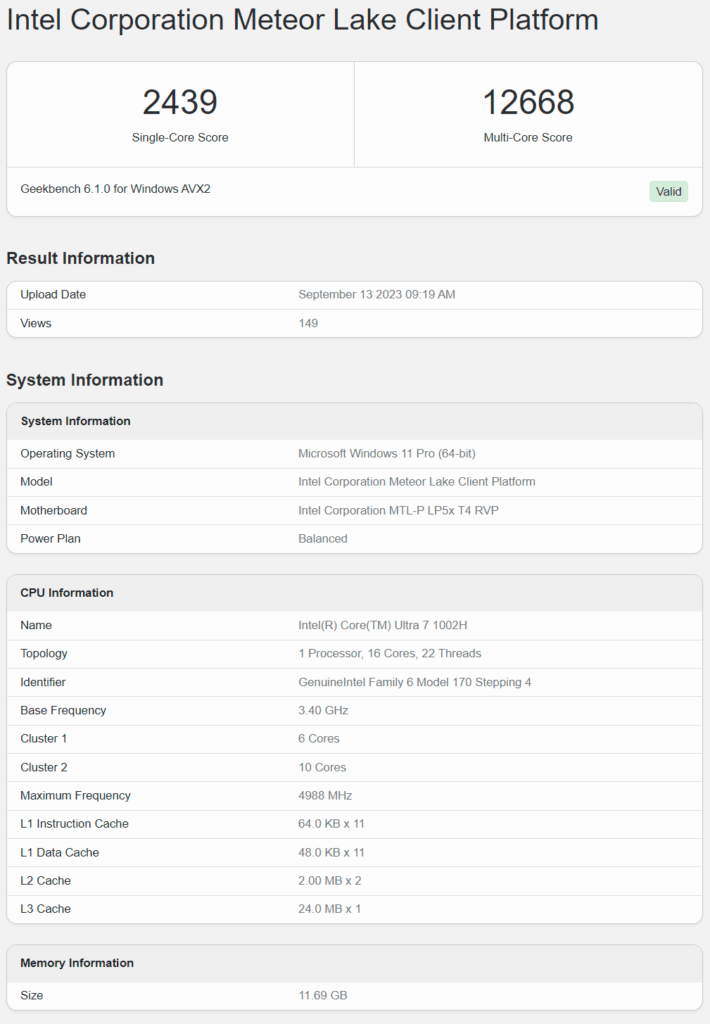Click the Maximum Frequency label
Screen dimensions: 710x1024
[x=75, y=795]
